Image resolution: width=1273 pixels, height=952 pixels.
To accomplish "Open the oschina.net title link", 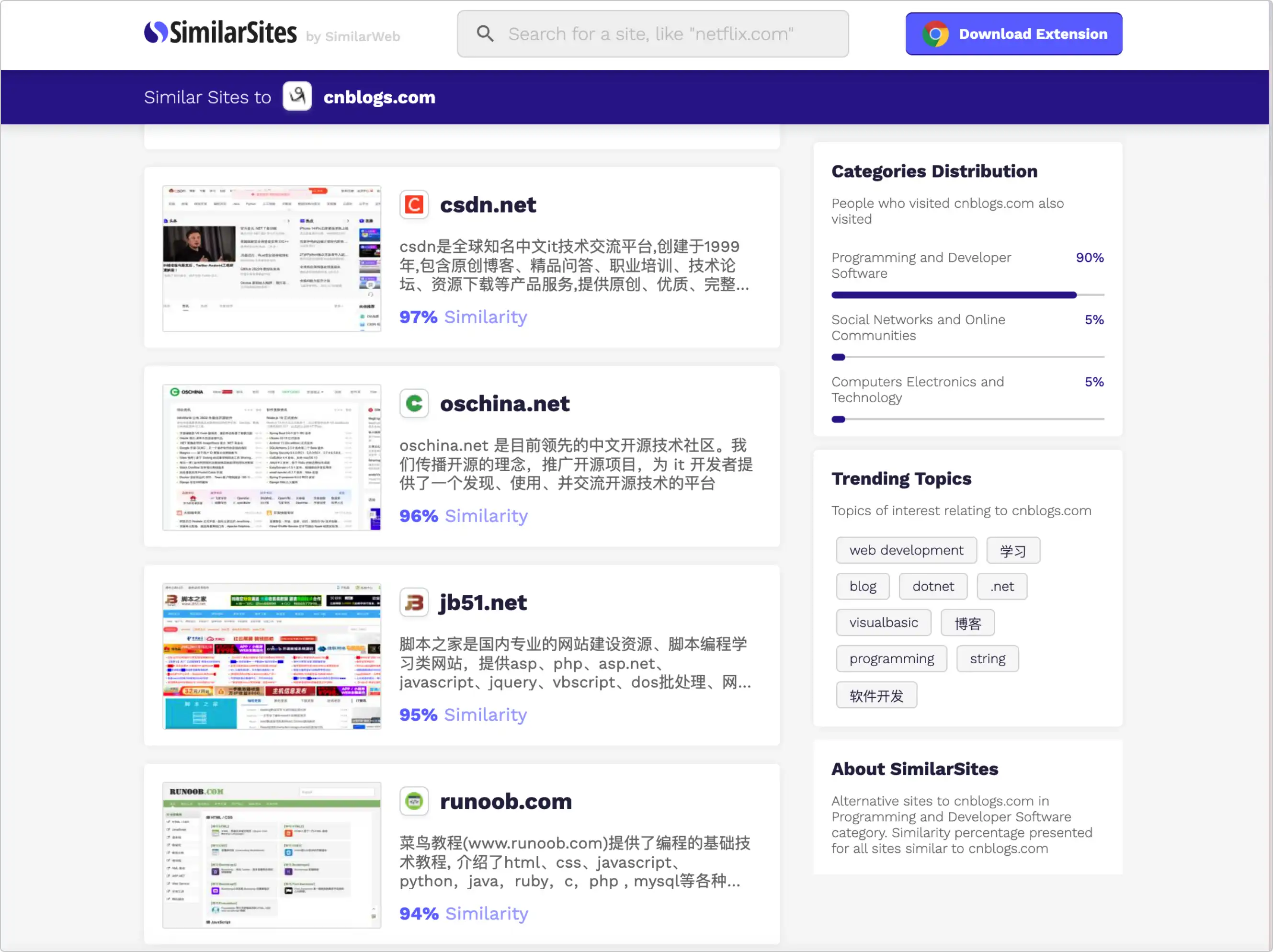I will pyautogui.click(x=504, y=404).
